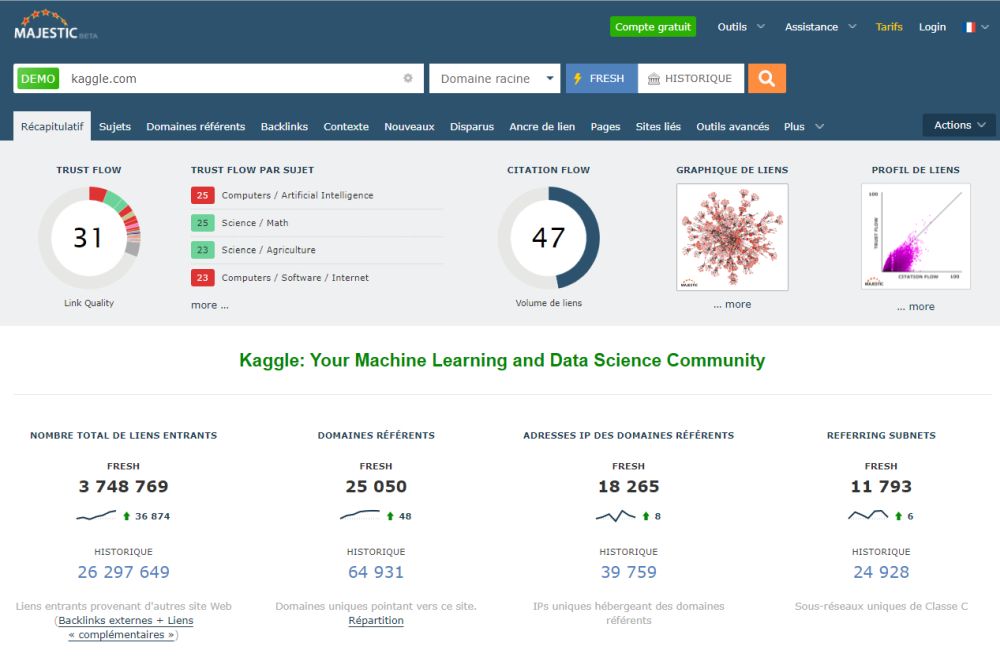The height and width of the screenshot is (669, 1000).
Task: Click the sparkline under 3 748 769
Action: tap(96, 515)
